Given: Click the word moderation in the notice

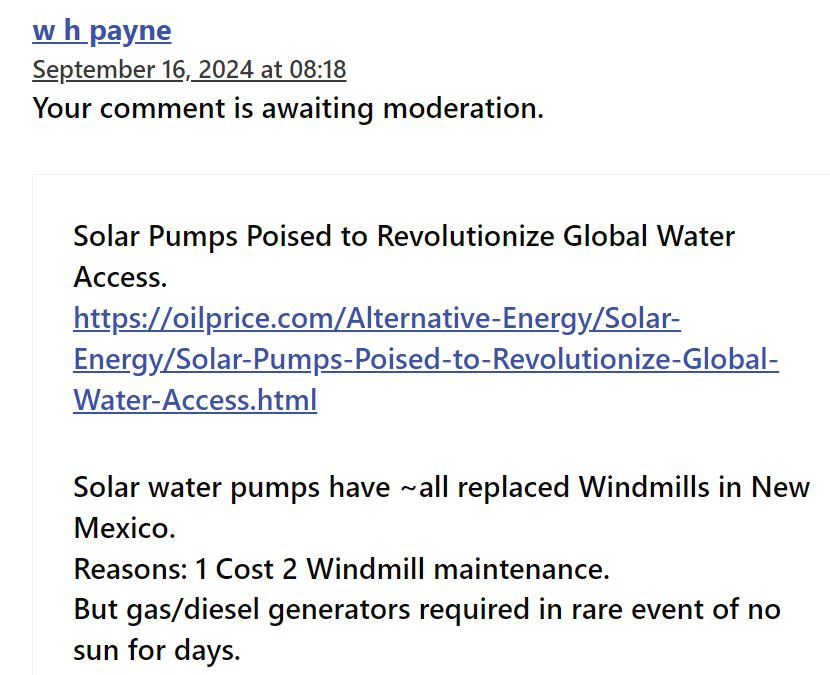Looking at the screenshot, I should point(463,109).
